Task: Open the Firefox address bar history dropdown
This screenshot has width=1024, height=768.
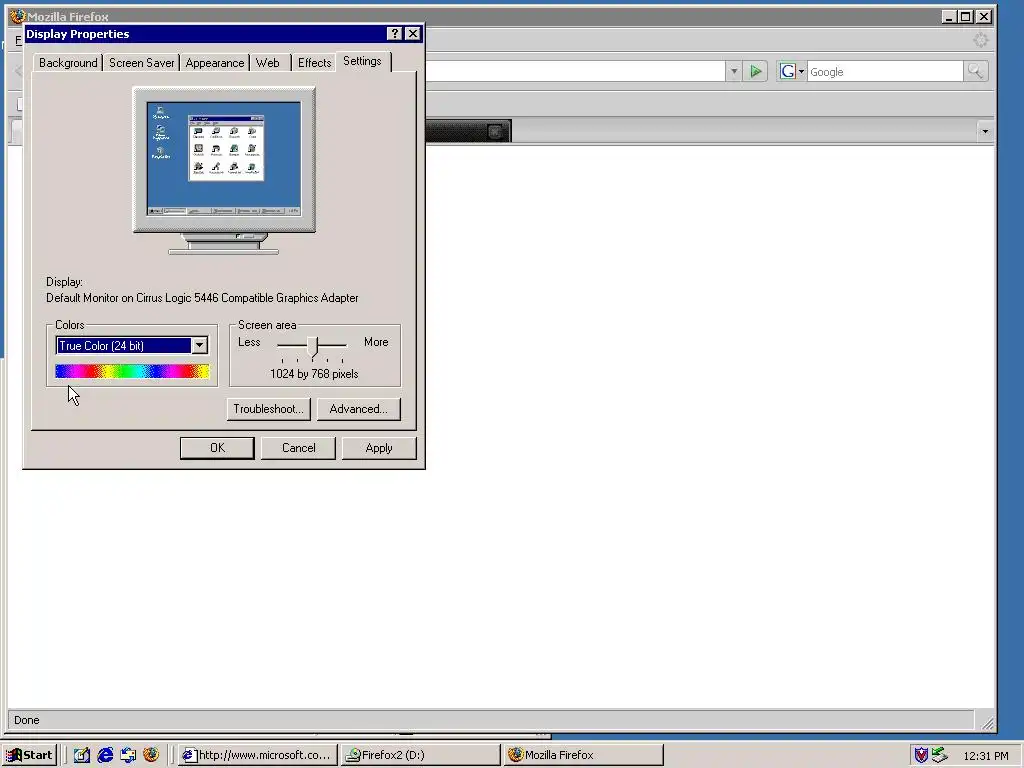Action: (734, 71)
